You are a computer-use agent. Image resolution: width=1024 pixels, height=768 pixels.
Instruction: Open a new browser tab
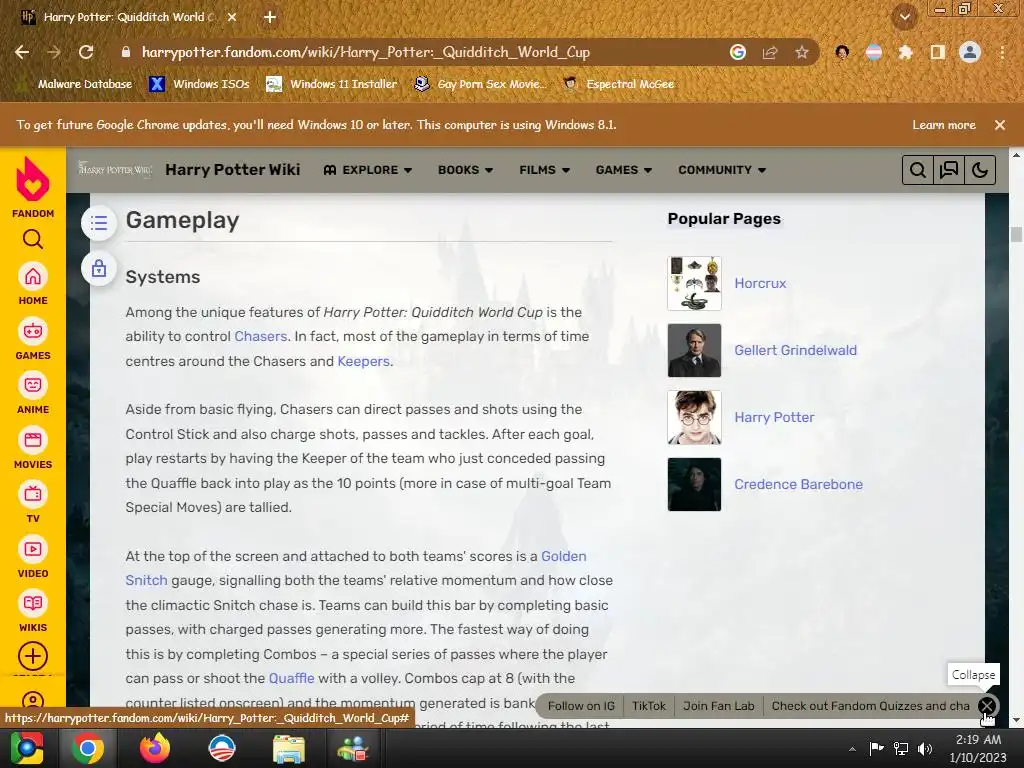pos(270,18)
